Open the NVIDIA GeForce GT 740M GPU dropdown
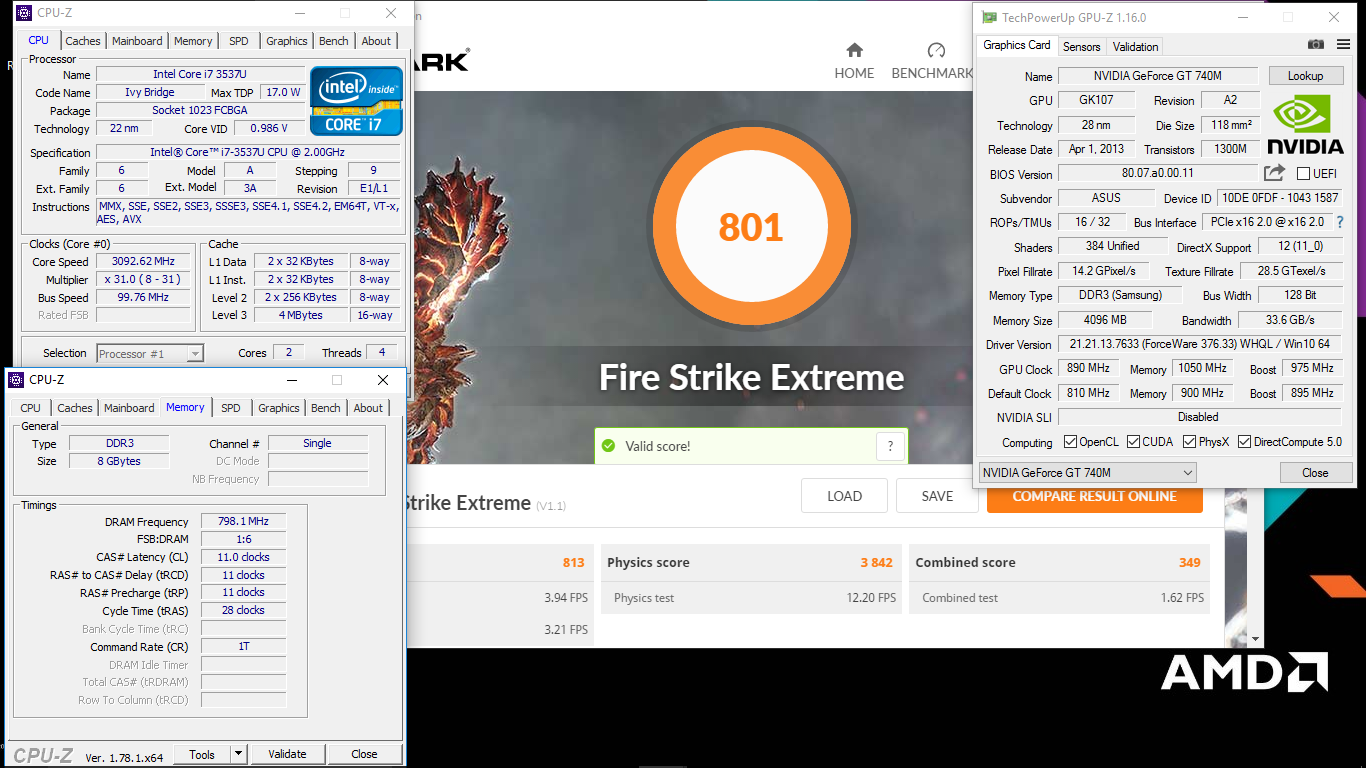This screenshot has width=1366, height=768. pos(1088,473)
